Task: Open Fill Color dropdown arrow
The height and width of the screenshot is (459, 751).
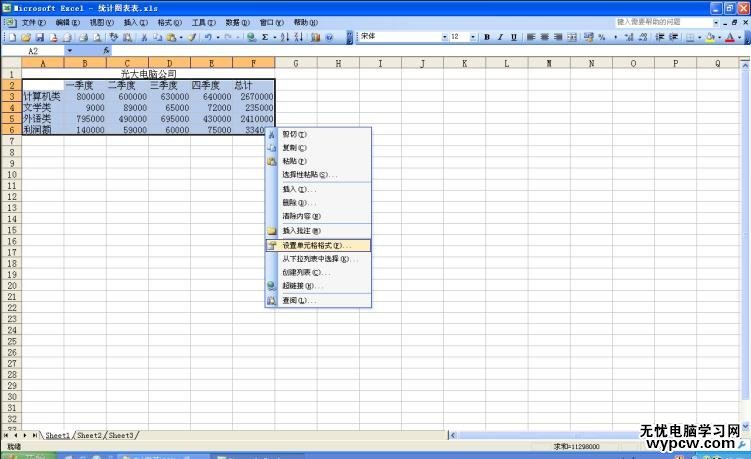Action: coord(719,37)
